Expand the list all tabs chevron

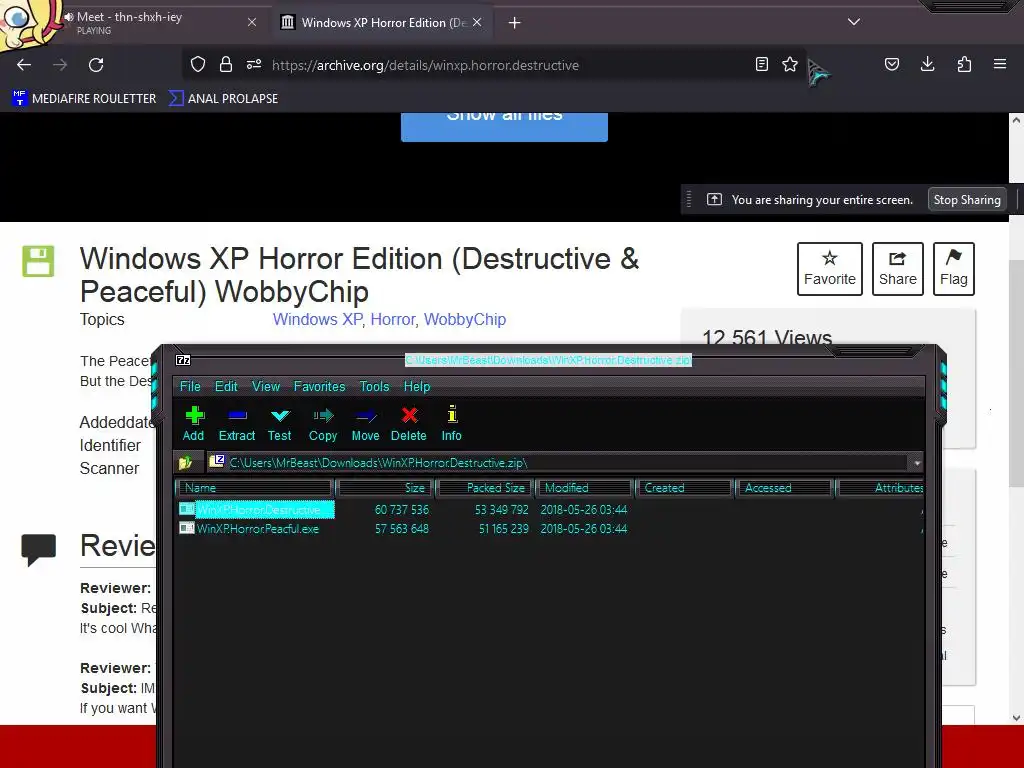coord(854,22)
